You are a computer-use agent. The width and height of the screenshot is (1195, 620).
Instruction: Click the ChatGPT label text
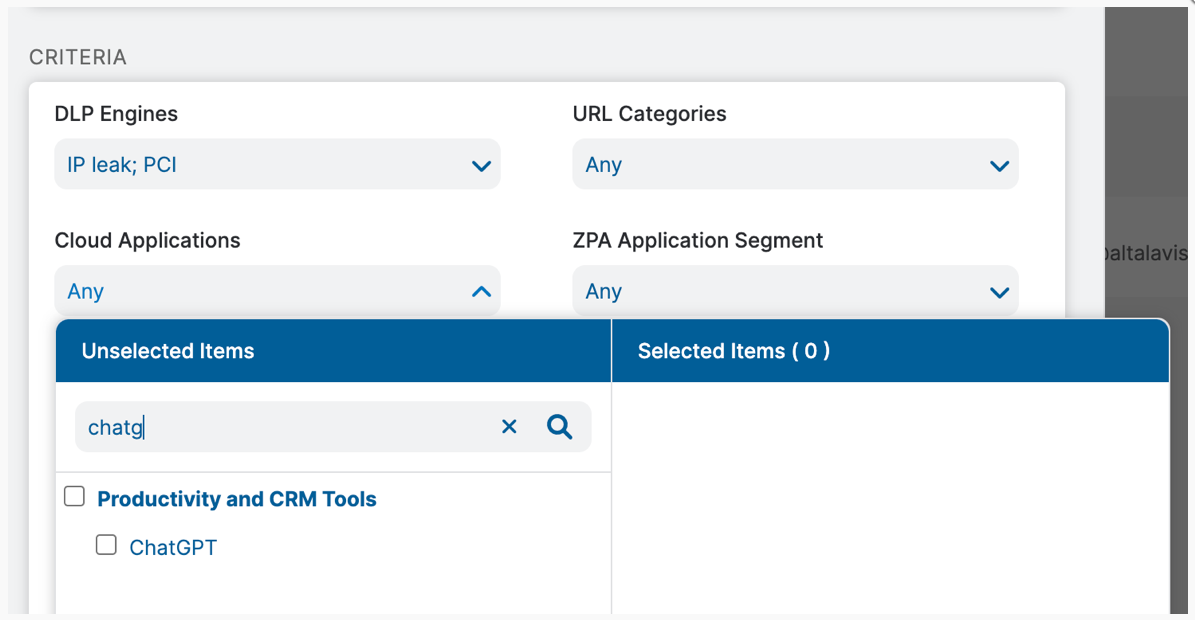173,547
